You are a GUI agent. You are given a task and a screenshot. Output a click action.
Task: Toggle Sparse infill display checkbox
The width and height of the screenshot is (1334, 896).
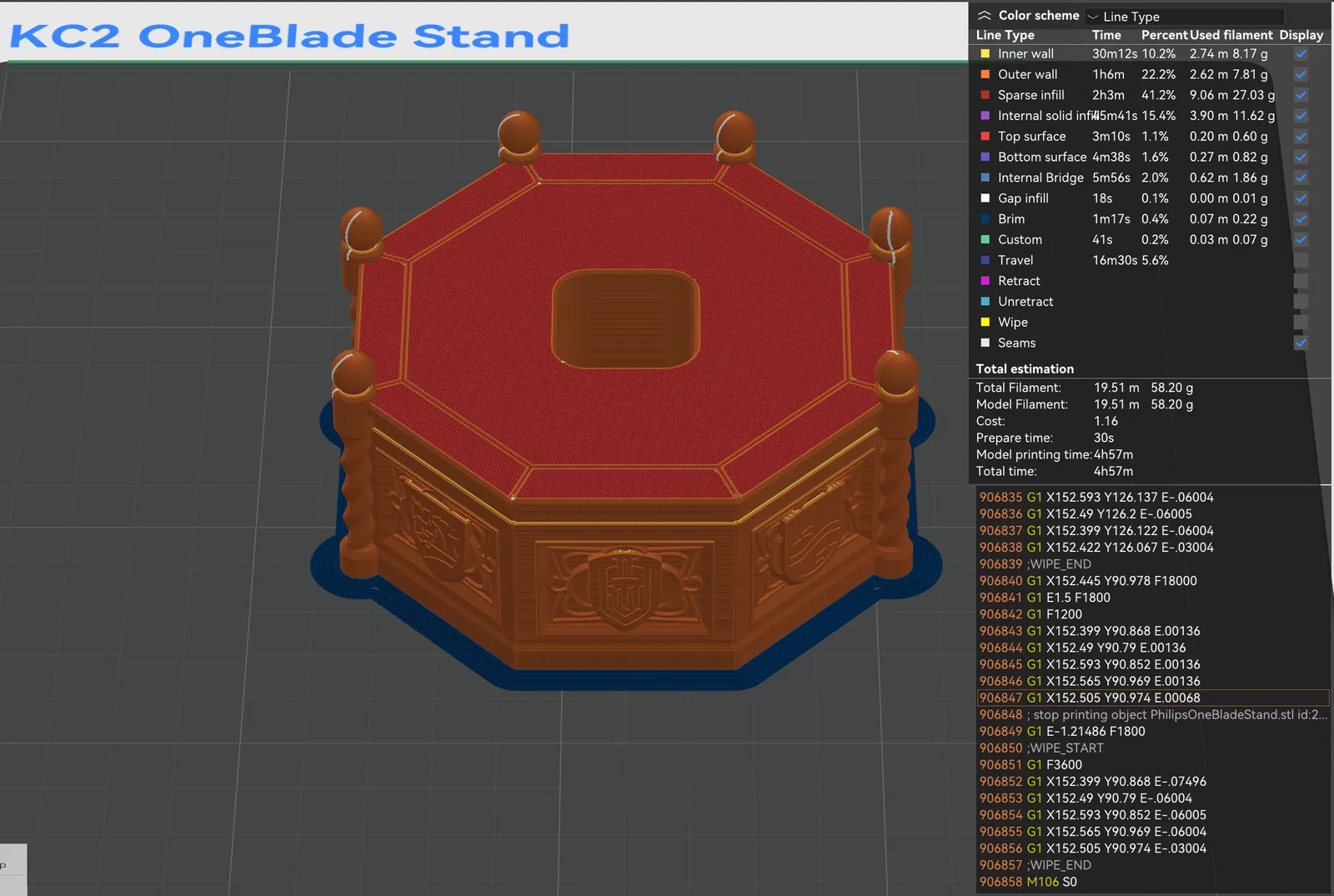pyautogui.click(x=1301, y=95)
